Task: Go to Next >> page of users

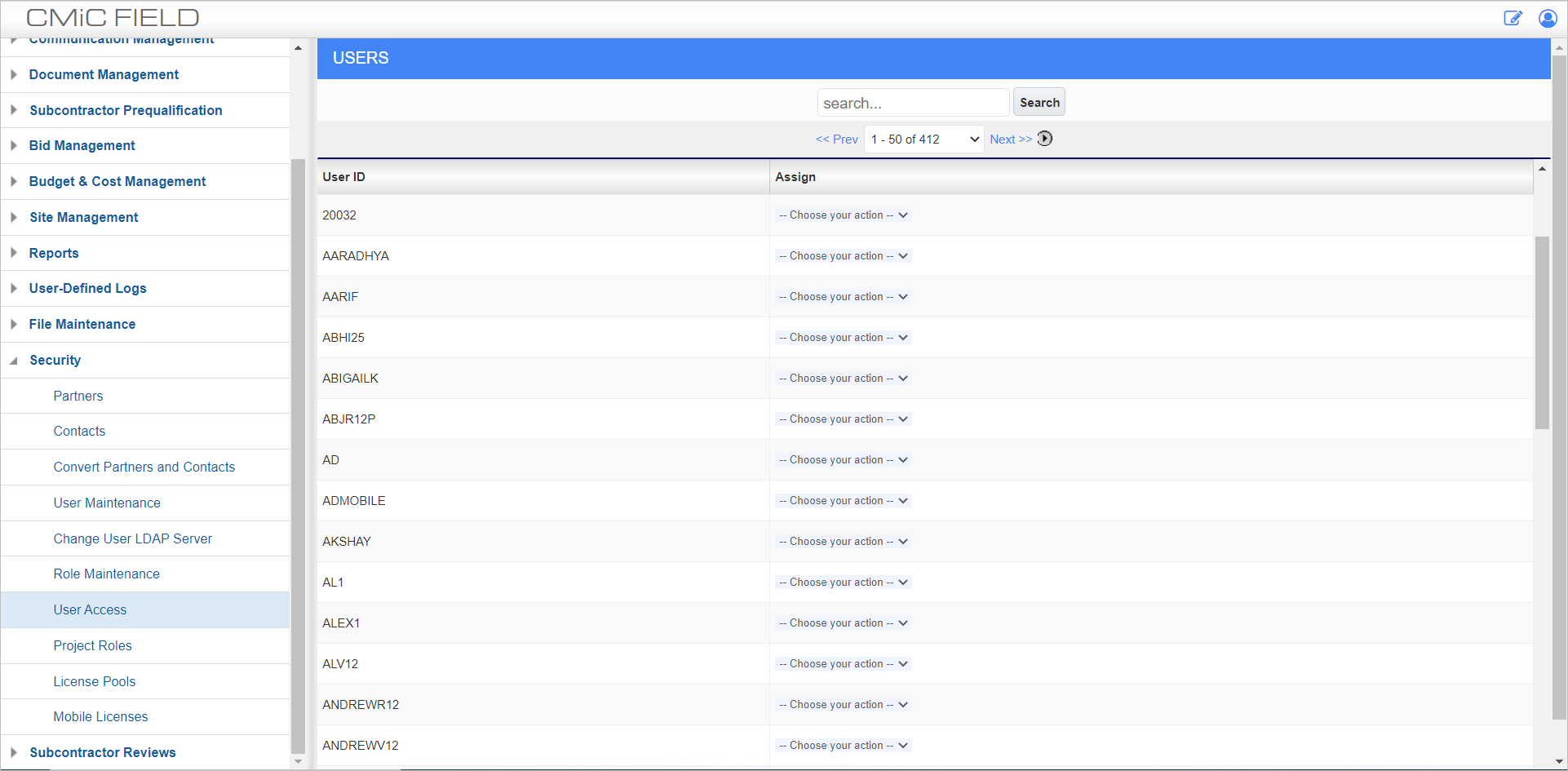Action: pos(1011,140)
